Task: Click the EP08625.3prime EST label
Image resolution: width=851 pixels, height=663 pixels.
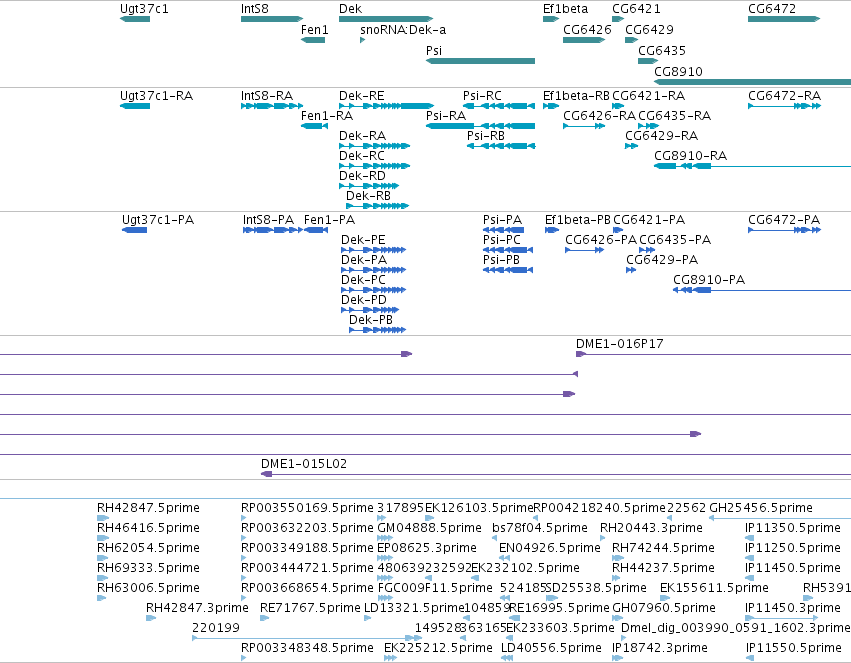Action: coord(427,548)
